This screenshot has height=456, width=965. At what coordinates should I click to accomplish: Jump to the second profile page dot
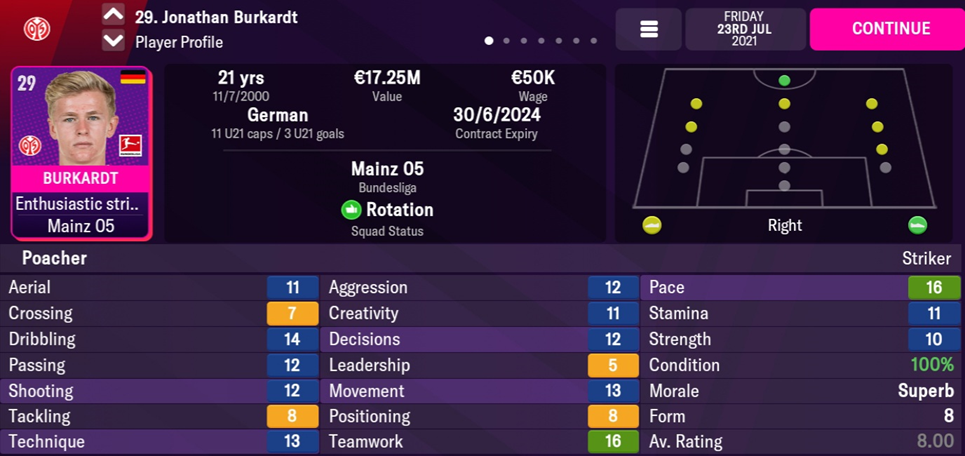[506, 41]
